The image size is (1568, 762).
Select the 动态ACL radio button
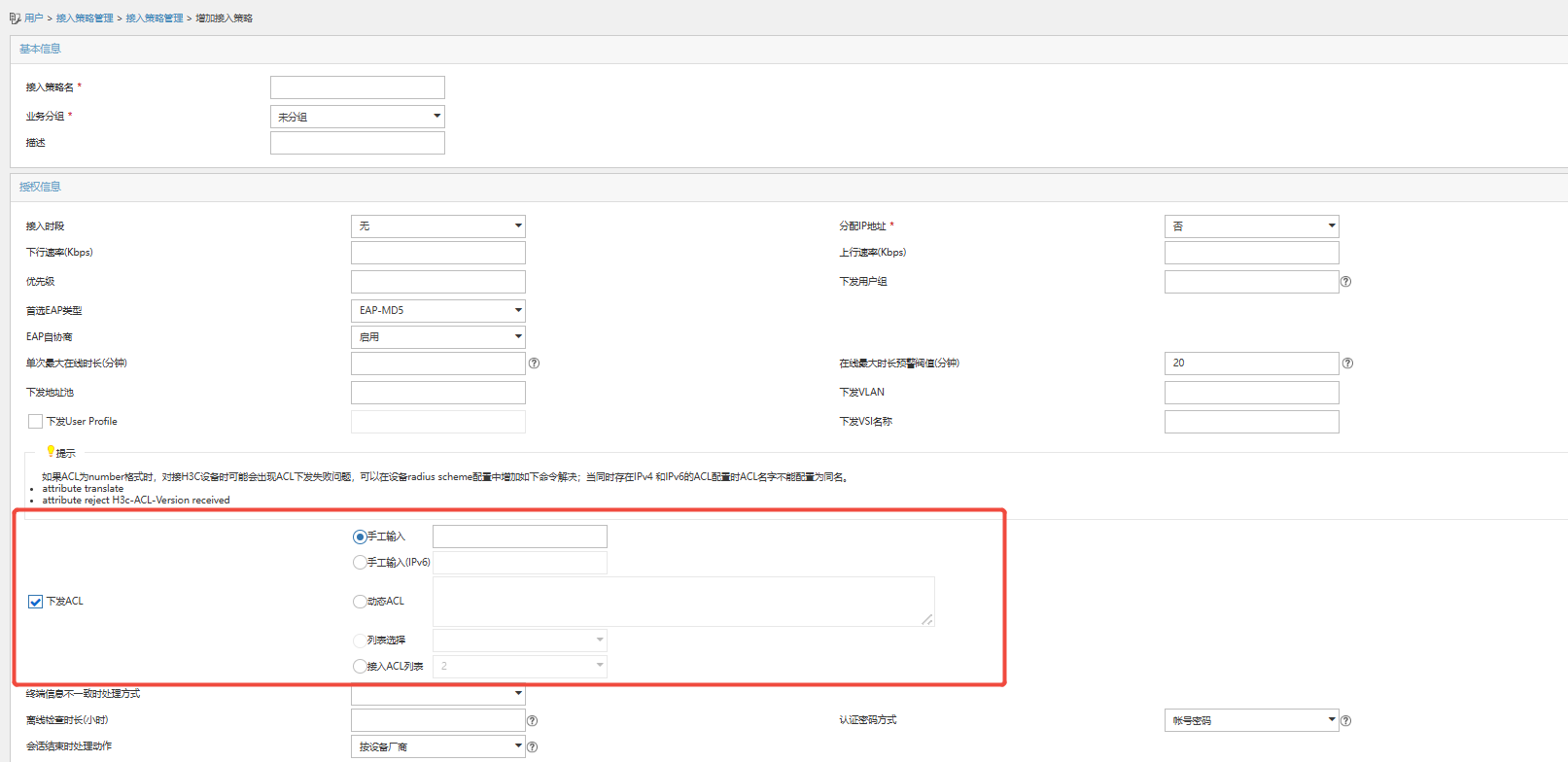pos(360,602)
